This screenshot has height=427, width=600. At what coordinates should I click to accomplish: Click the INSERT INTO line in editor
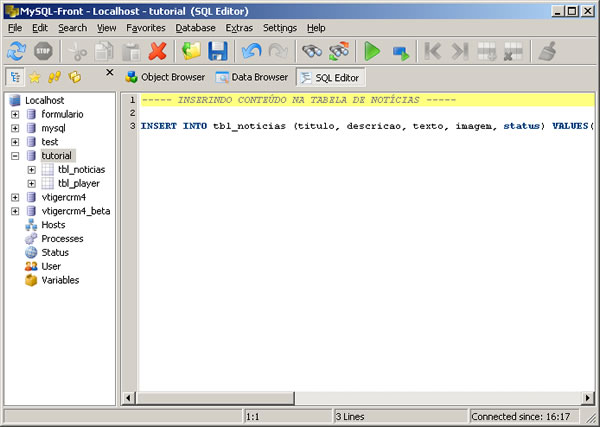367,126
